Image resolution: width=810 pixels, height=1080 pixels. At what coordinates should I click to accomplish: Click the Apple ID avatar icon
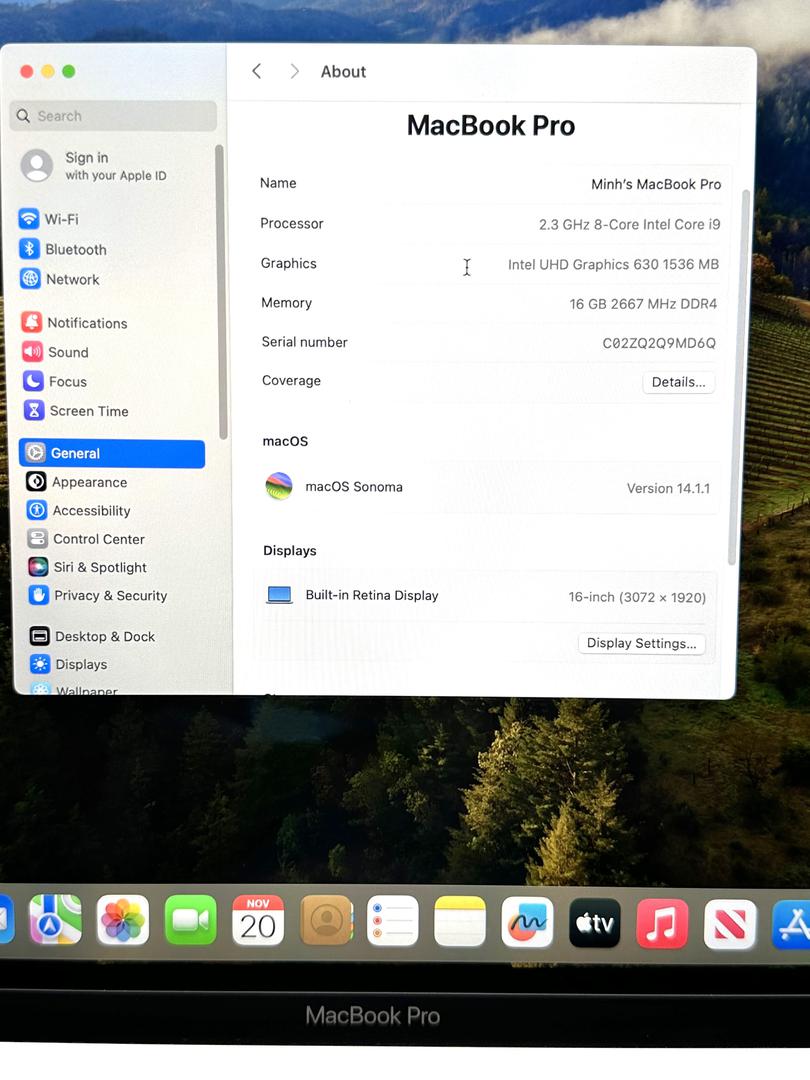tap(37, 166)
